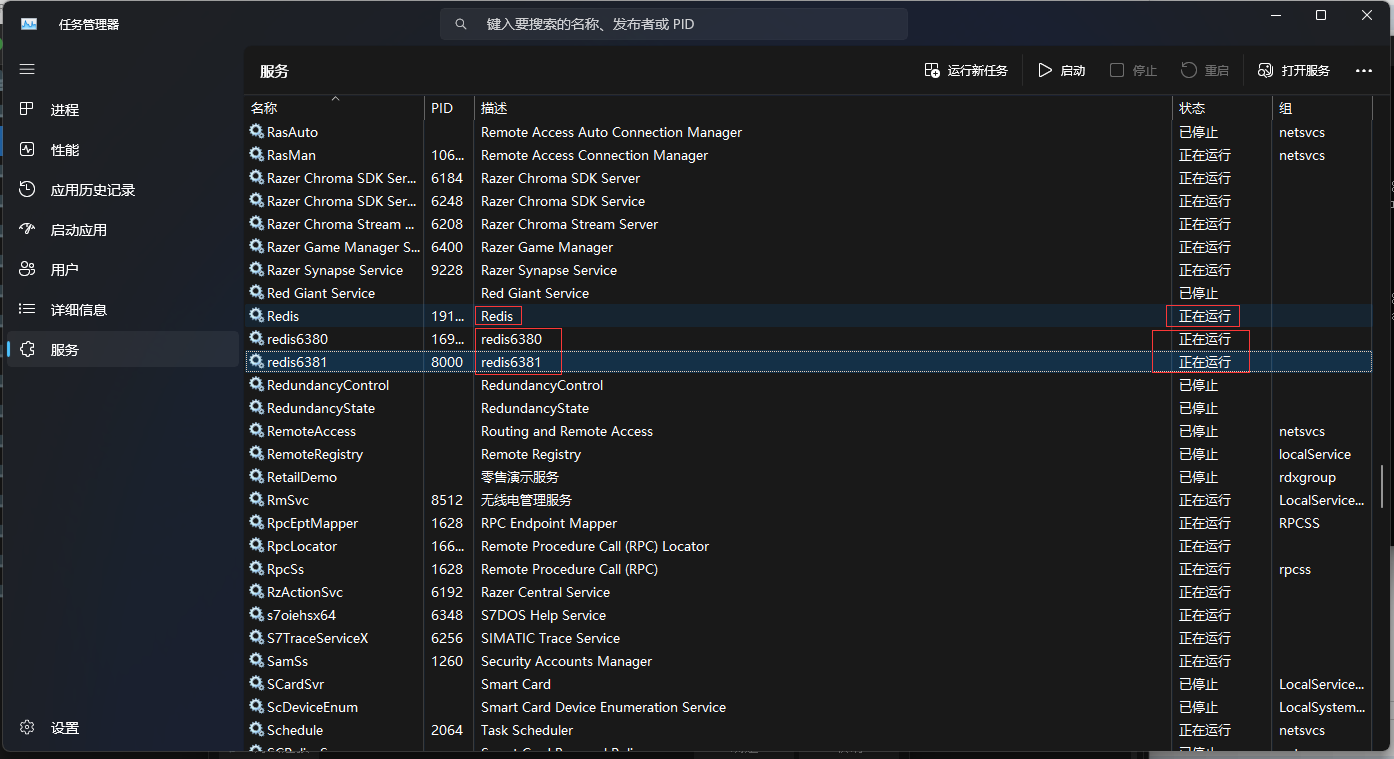This screenshot has width=1394, height=759.
Task: Click the Run new task (运行新任务) label
Action: tap(978, 71)
